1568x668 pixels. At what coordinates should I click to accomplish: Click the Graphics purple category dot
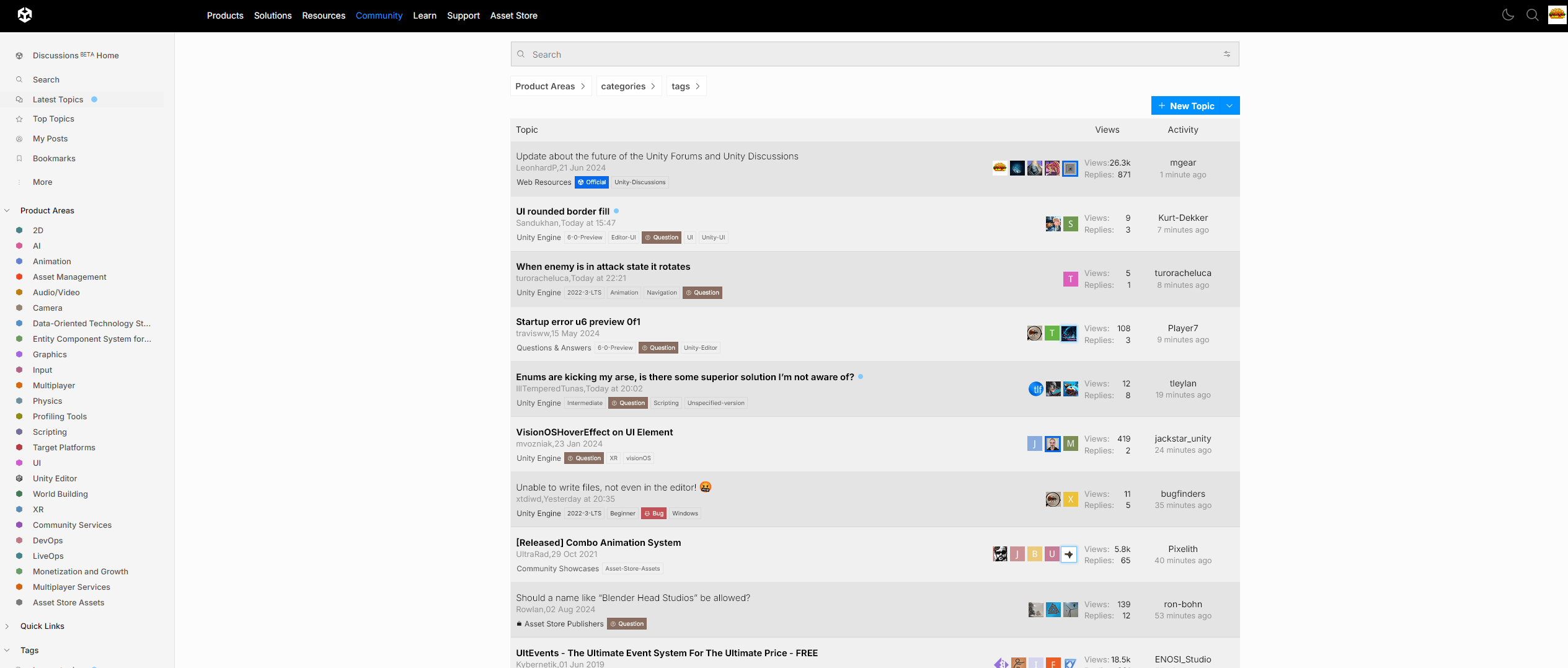click(19, 355)
